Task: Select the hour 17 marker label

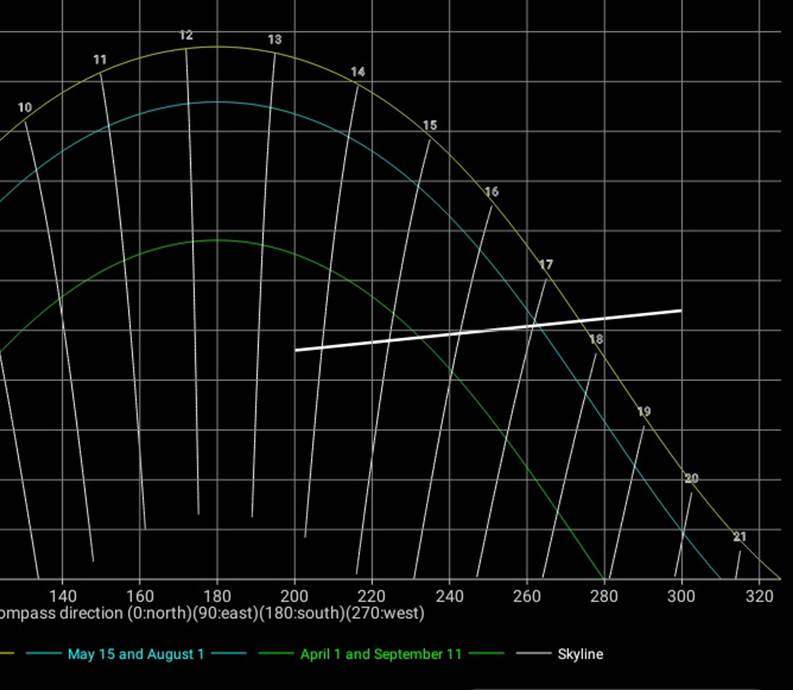Action: 545,265
